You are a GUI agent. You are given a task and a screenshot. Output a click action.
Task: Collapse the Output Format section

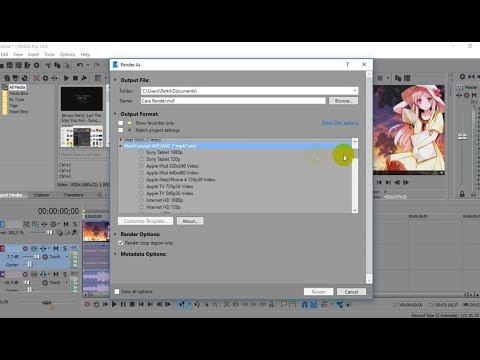(x=116, y=114)
